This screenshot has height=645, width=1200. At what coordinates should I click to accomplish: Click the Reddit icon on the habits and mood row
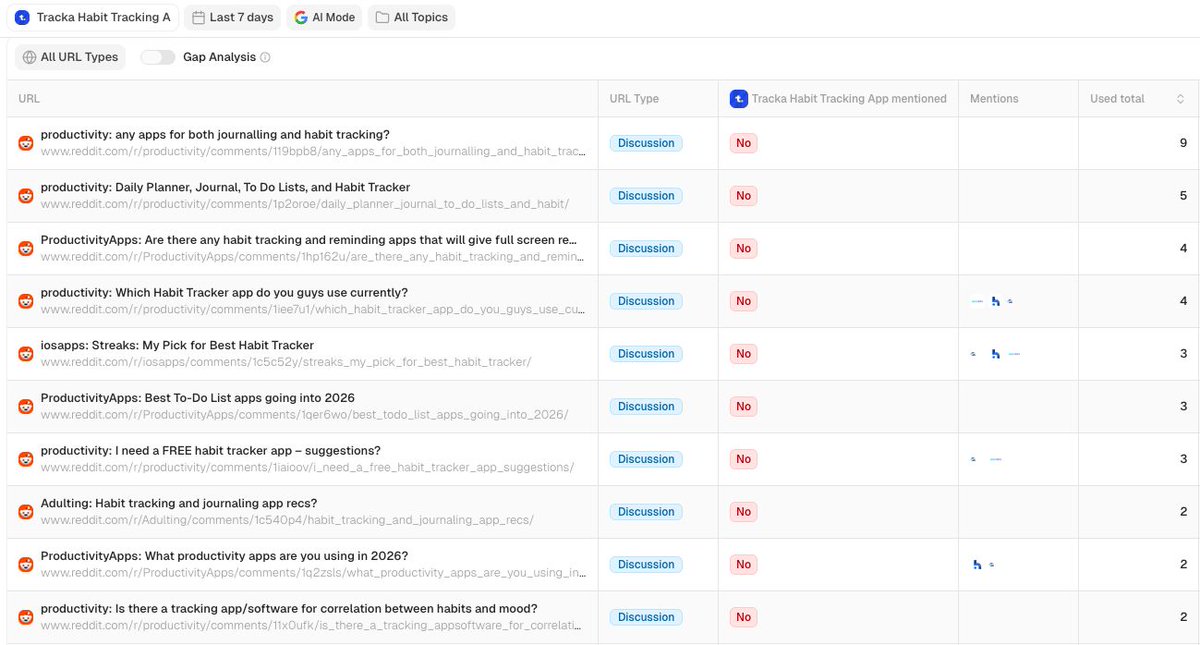(26, 617)
